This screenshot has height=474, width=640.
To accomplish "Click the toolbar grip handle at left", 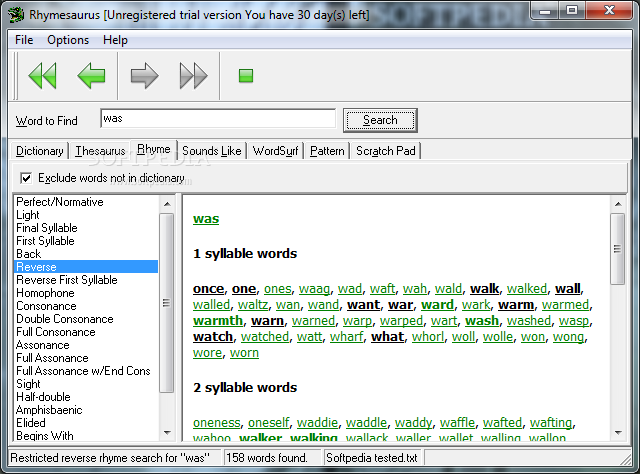I will click(x=16, y=76).
